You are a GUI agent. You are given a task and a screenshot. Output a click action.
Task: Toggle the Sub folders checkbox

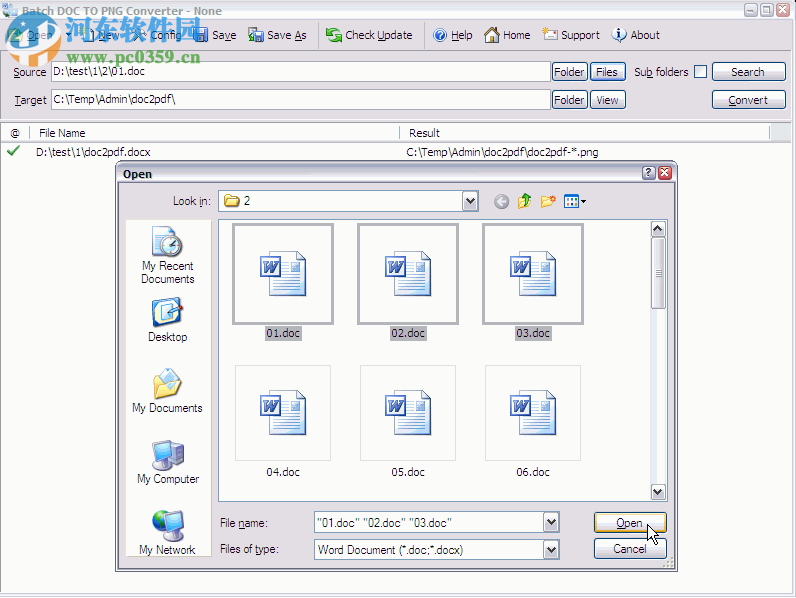point(701,72)
